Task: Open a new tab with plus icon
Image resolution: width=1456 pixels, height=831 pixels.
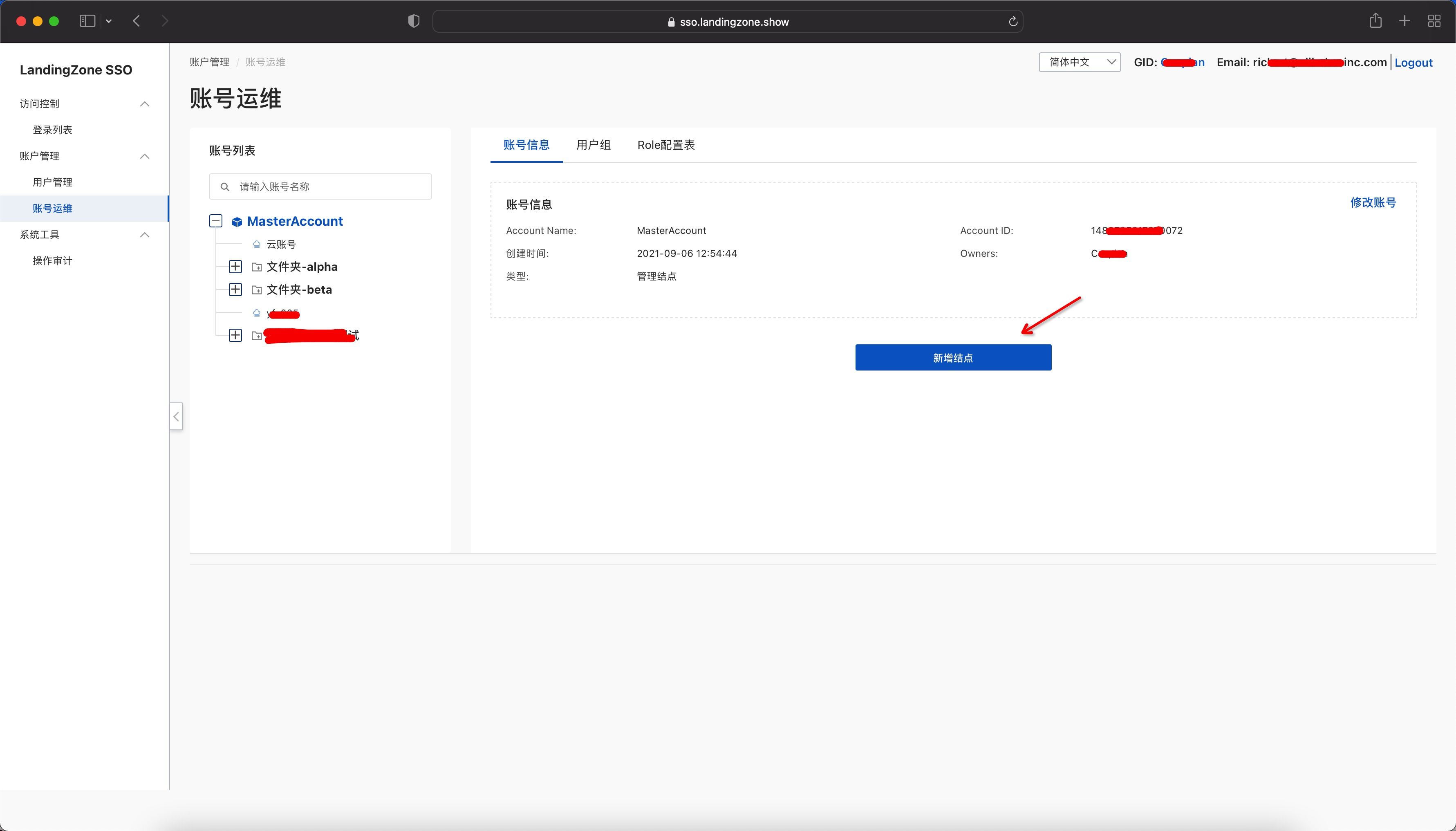Action: point(1404,21)
